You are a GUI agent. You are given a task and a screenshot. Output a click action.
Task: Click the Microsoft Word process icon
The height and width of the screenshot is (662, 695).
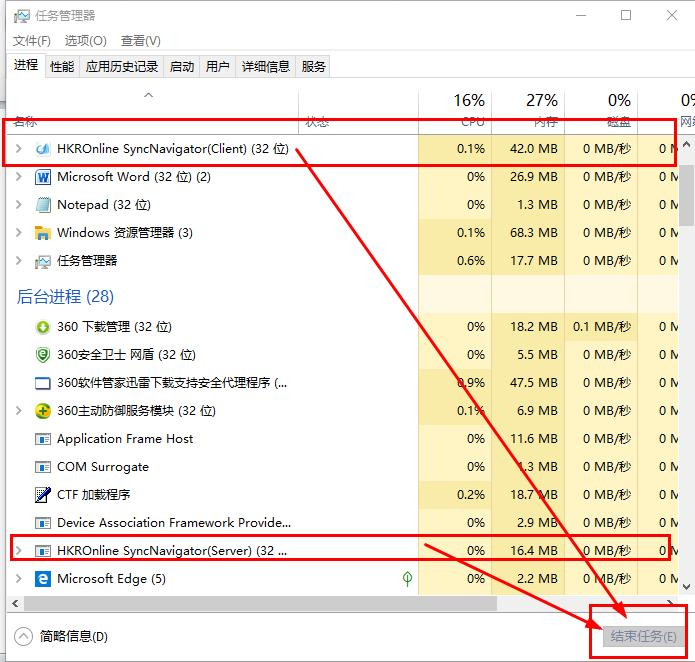(43, 177)
